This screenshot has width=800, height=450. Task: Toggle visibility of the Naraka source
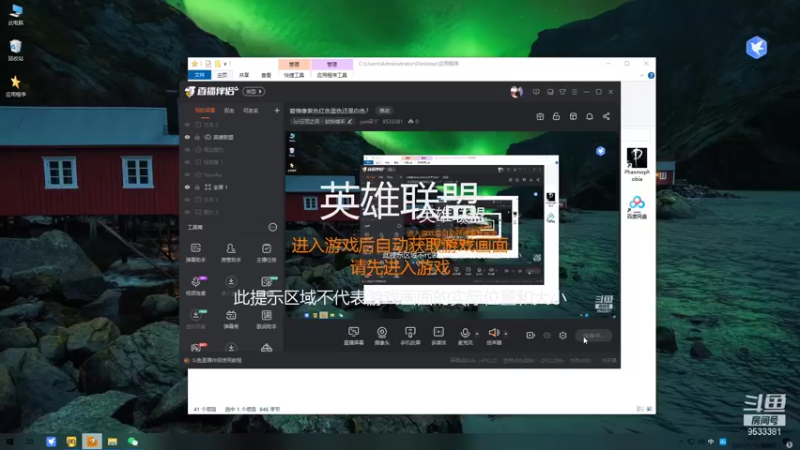click(x=187, y=174)
